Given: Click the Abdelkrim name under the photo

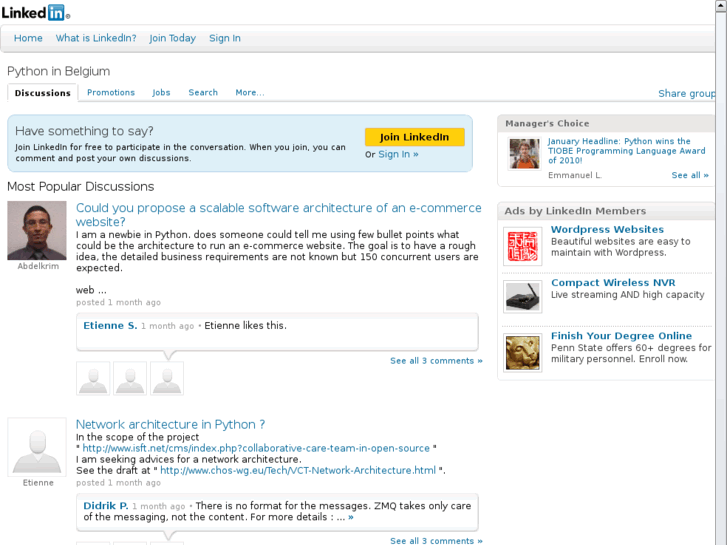Looking at the screenshot, I should click(38, 266).
